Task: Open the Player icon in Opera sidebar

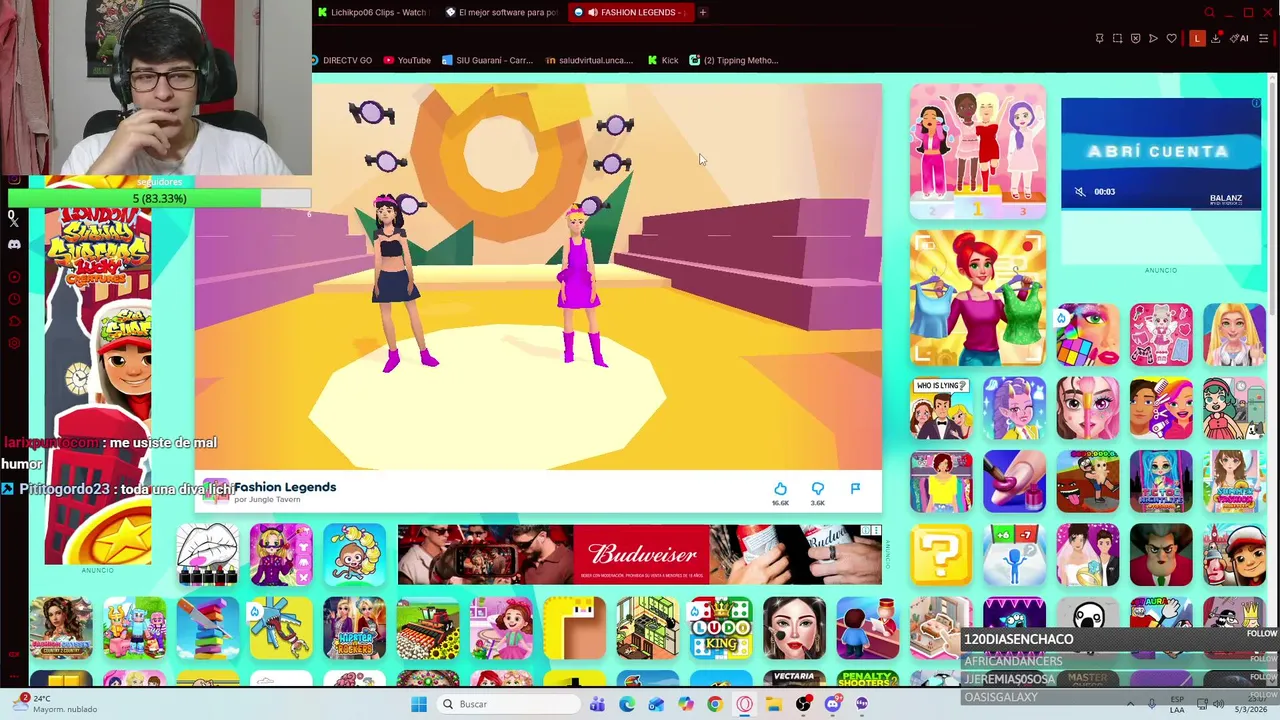Action: (x=14, y=277)
